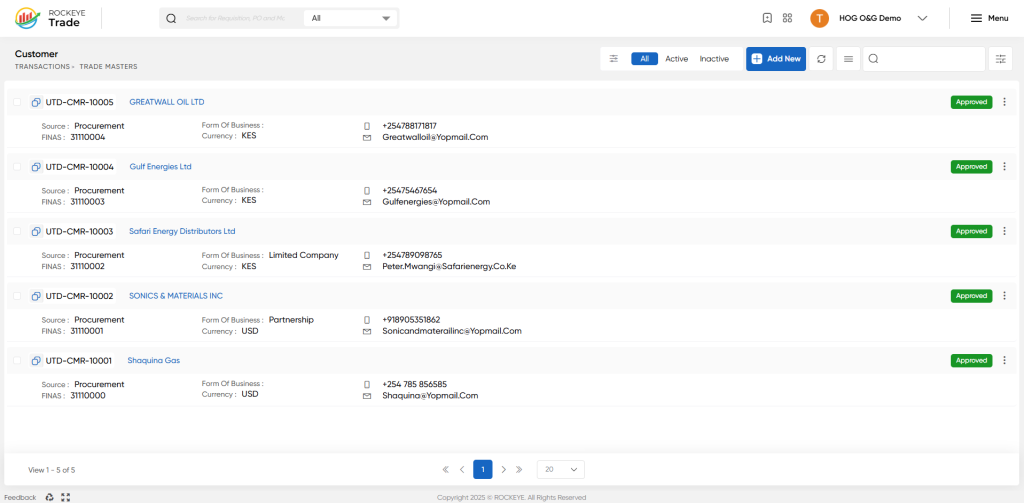1024x503 pixels.
Task: Tick checkbox for UTD-CMR-10004
Action: click(x=17, y=167)
